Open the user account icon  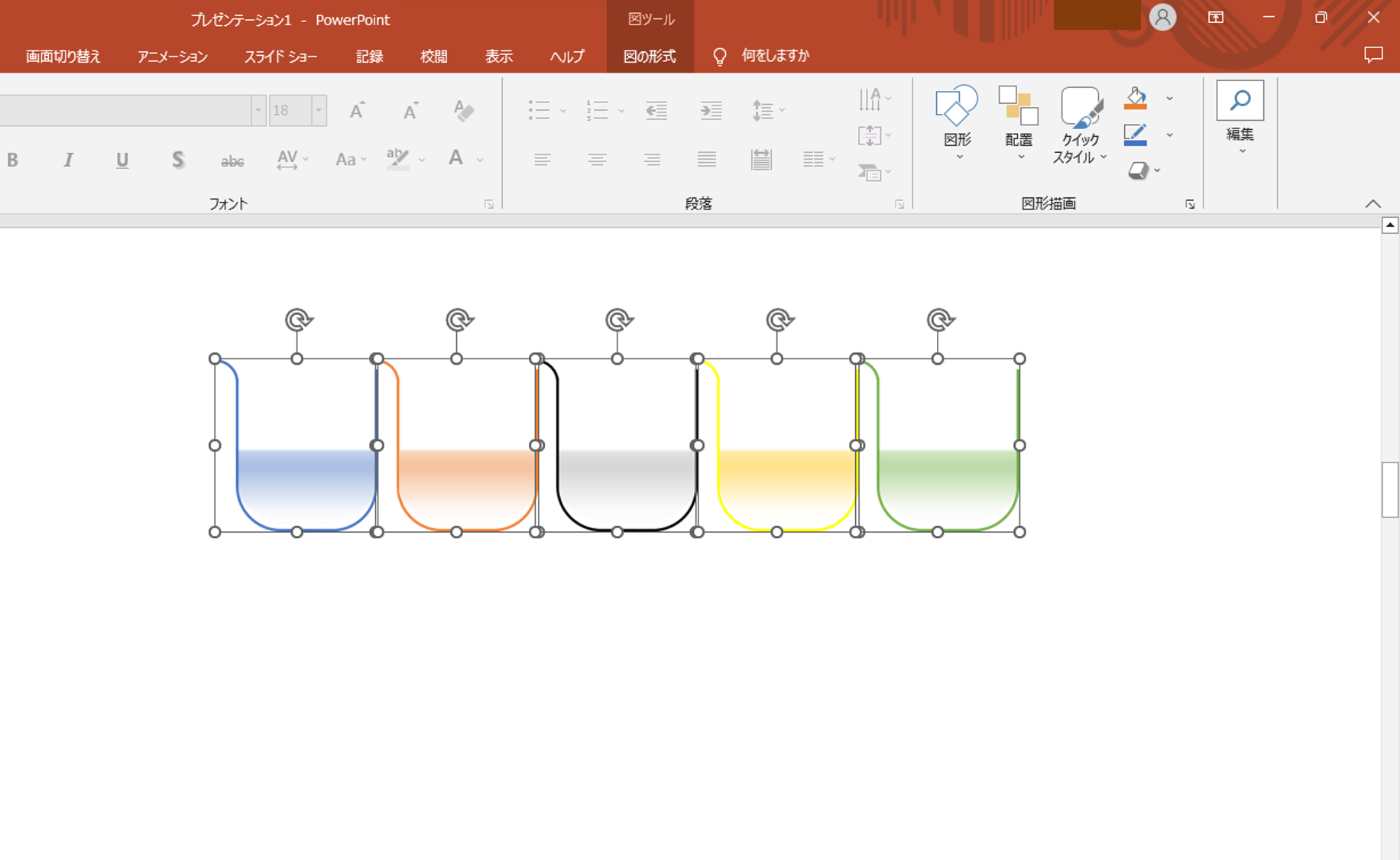(x=1162, y=17)
